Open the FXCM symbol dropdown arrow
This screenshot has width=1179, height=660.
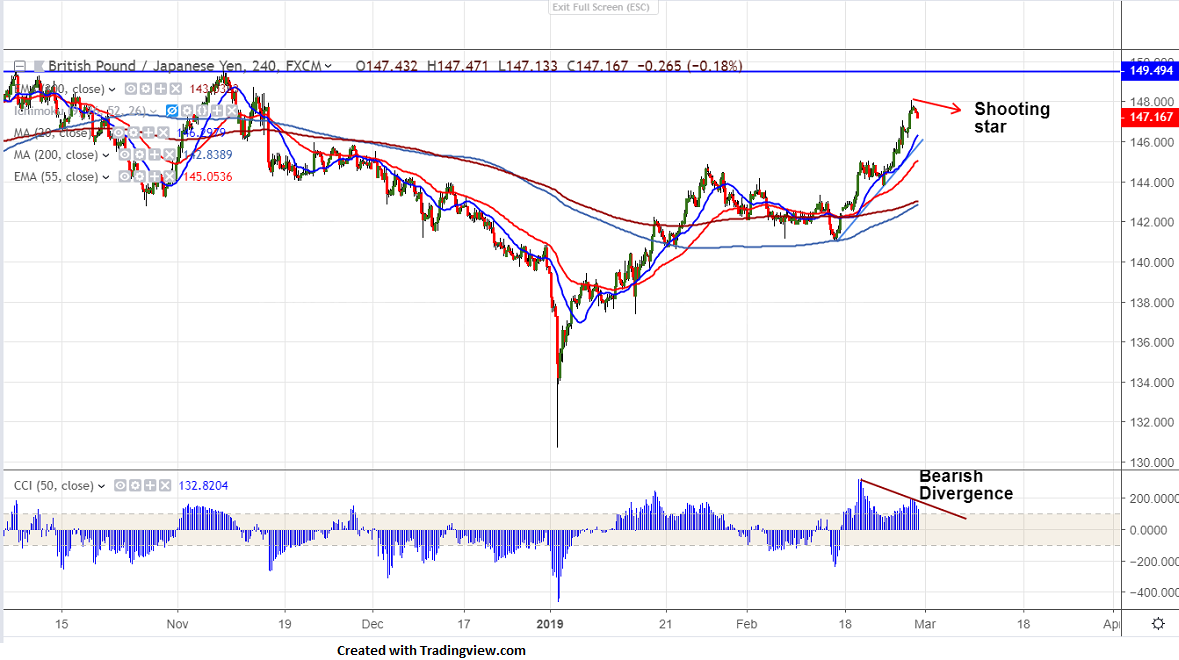tap(328, 66)
